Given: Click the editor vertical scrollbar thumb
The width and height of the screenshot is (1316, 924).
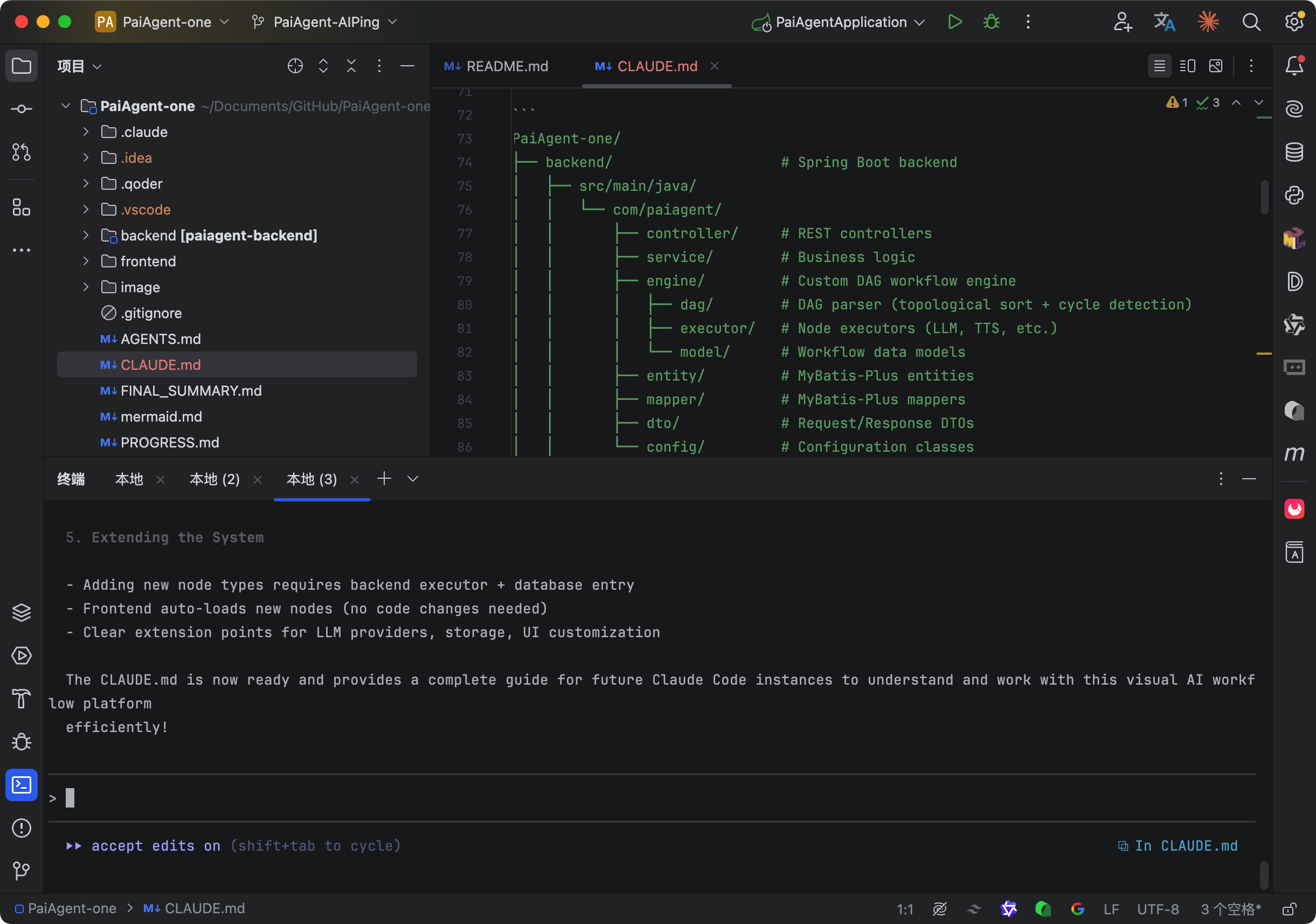Looking at the screenshot, I should click(x=1264, y=197).
